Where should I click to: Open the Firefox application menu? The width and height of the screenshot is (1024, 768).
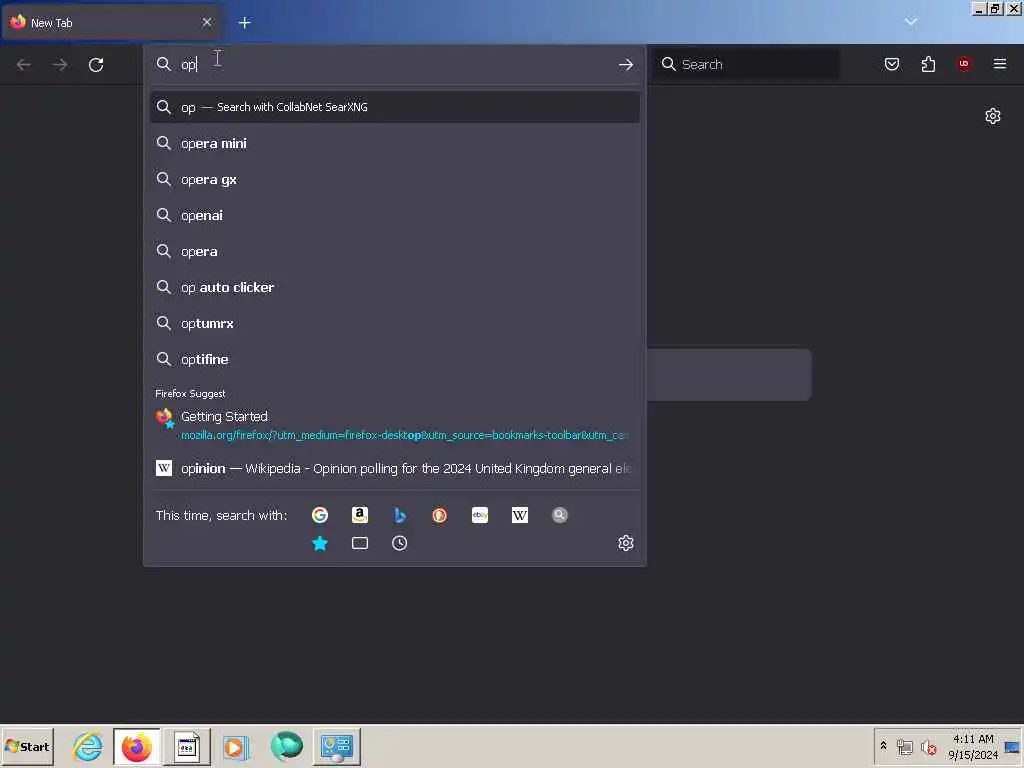pyautogui.click(x=1000, y=64)
